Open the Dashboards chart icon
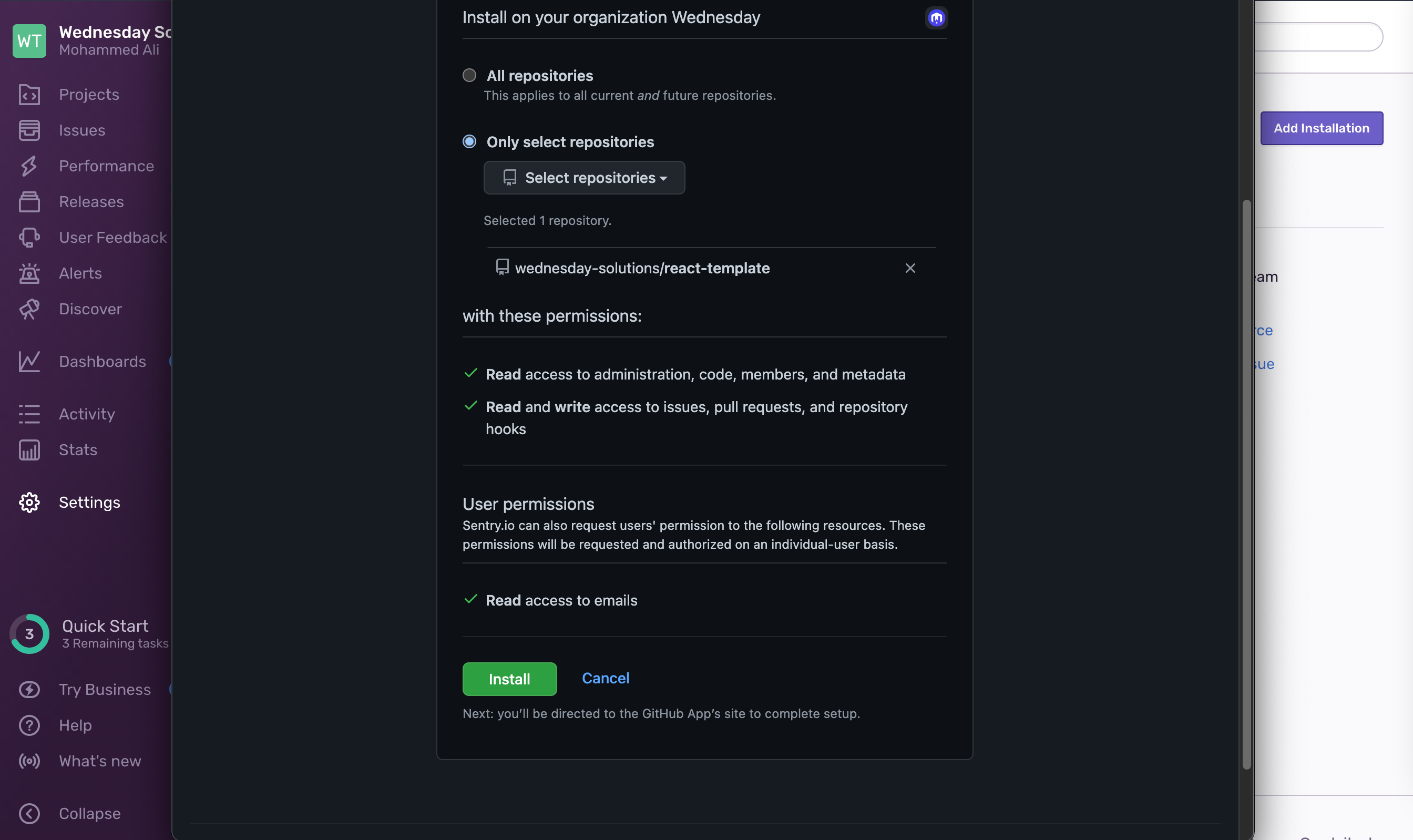The image size is (1413, 840). (29, 362)
